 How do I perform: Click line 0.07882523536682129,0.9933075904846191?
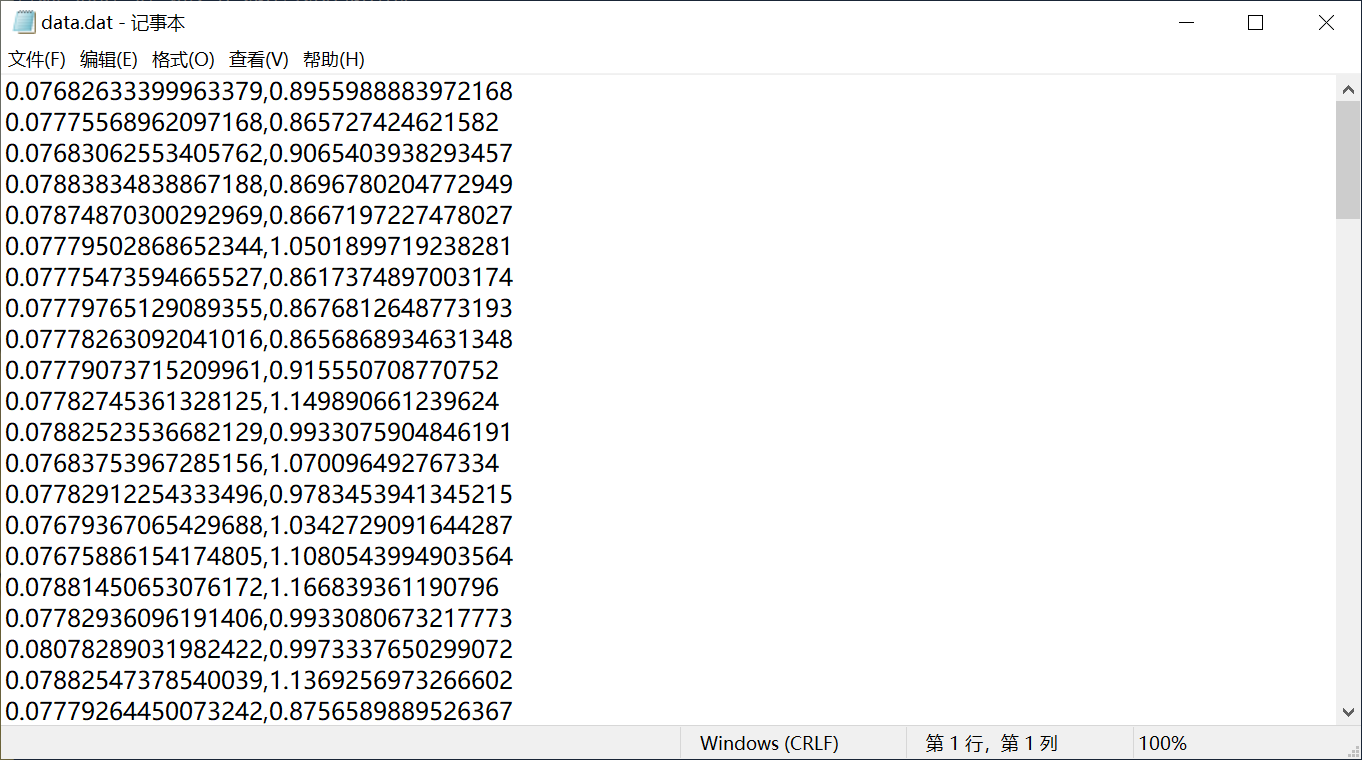[x=259, y=433]
